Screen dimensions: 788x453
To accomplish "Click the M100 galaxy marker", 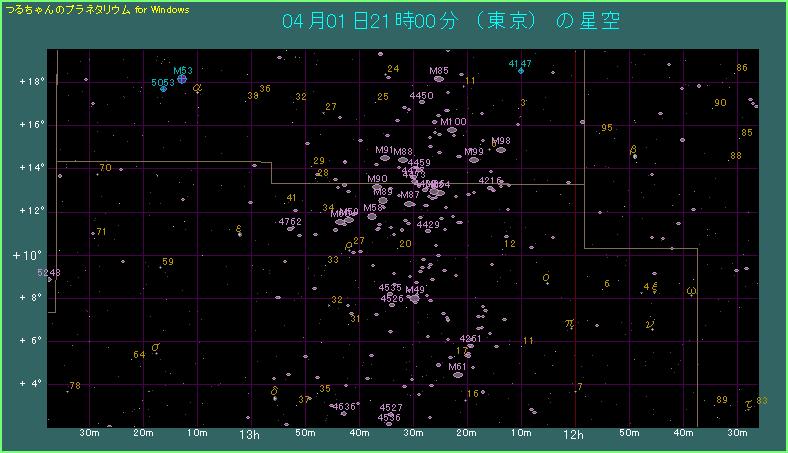I will point(452,130).
